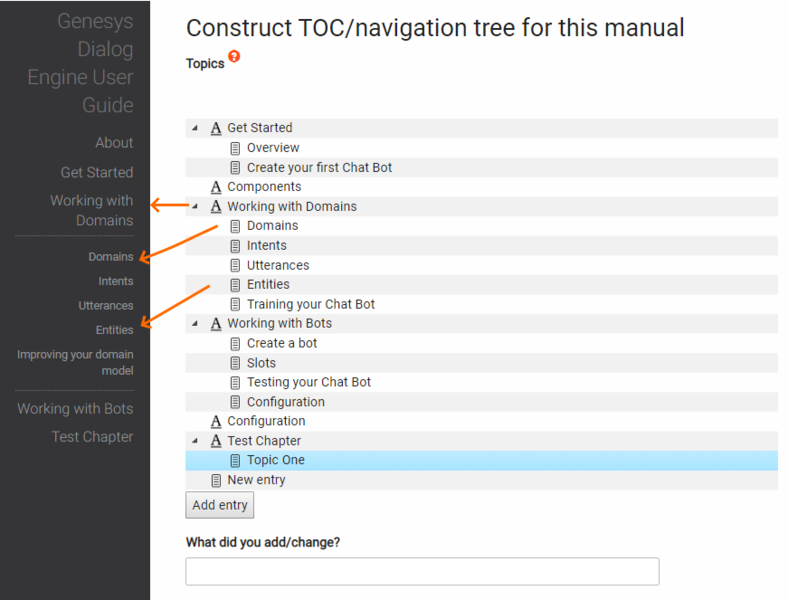Image resolution: width=788 pixels, height=600 pixels.
Task: Click the Genesys Dialog Engine User Guide title
Action: coord(80,63)
